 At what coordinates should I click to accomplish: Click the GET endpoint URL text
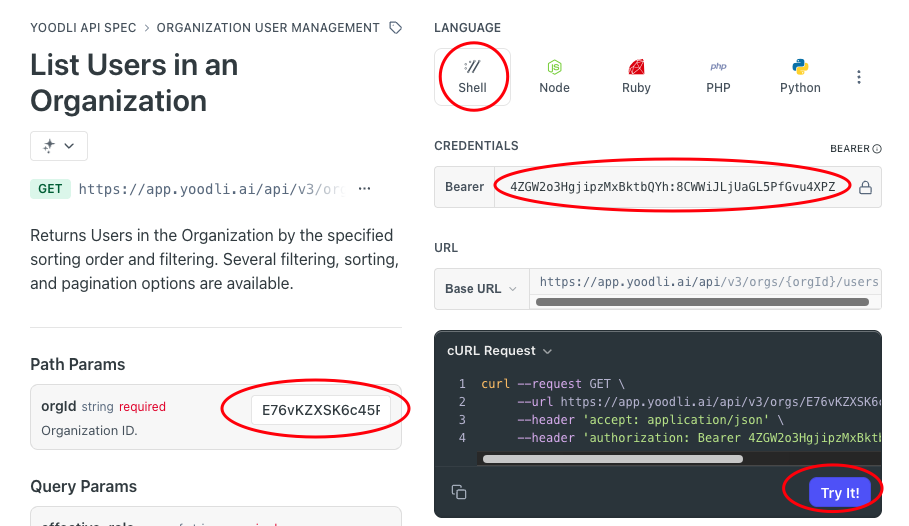pos(212,189)
